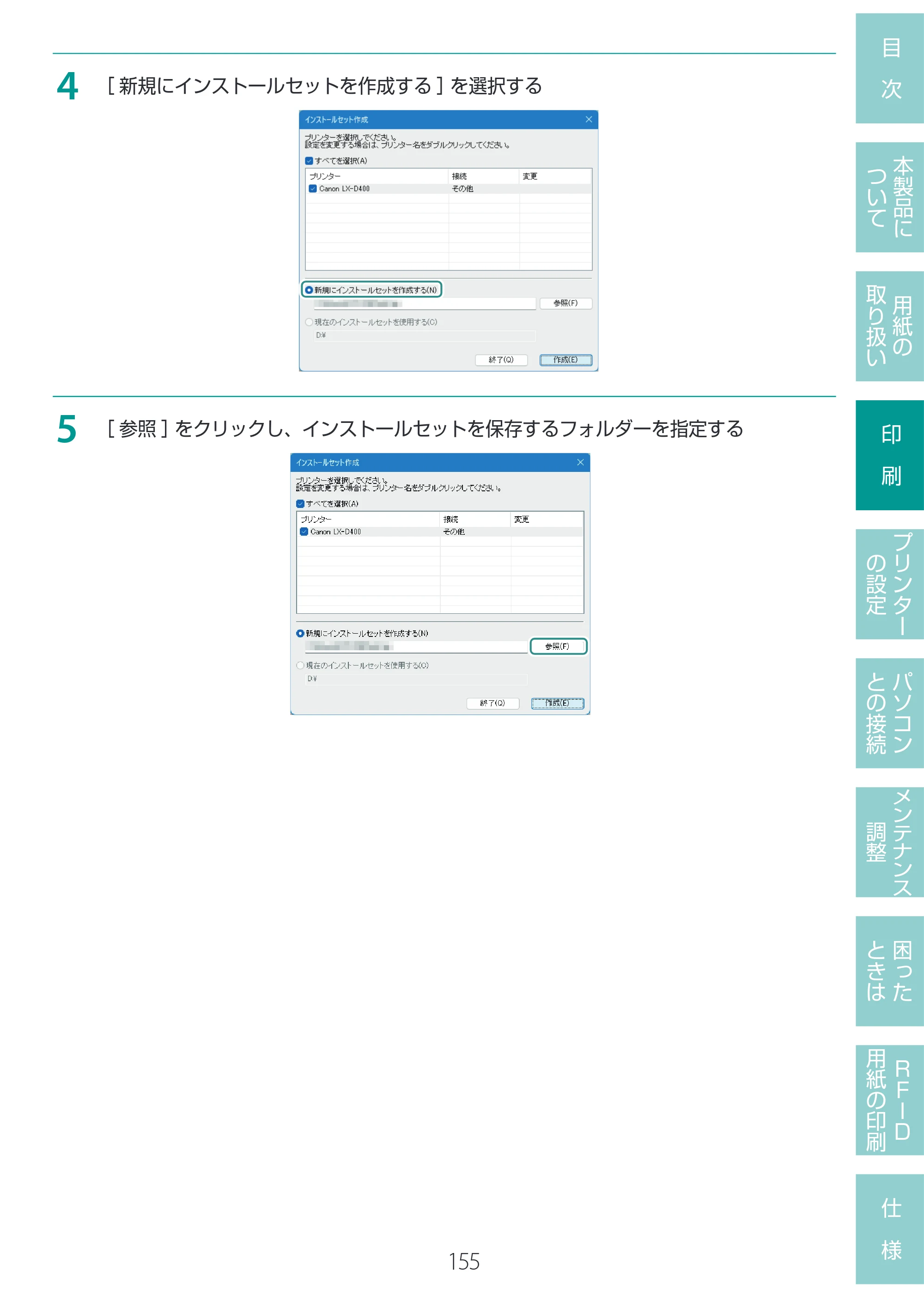Select the highlighted 印刷 side tab
Viewport: 924px width, 1308px height.
tap(889, 455)
